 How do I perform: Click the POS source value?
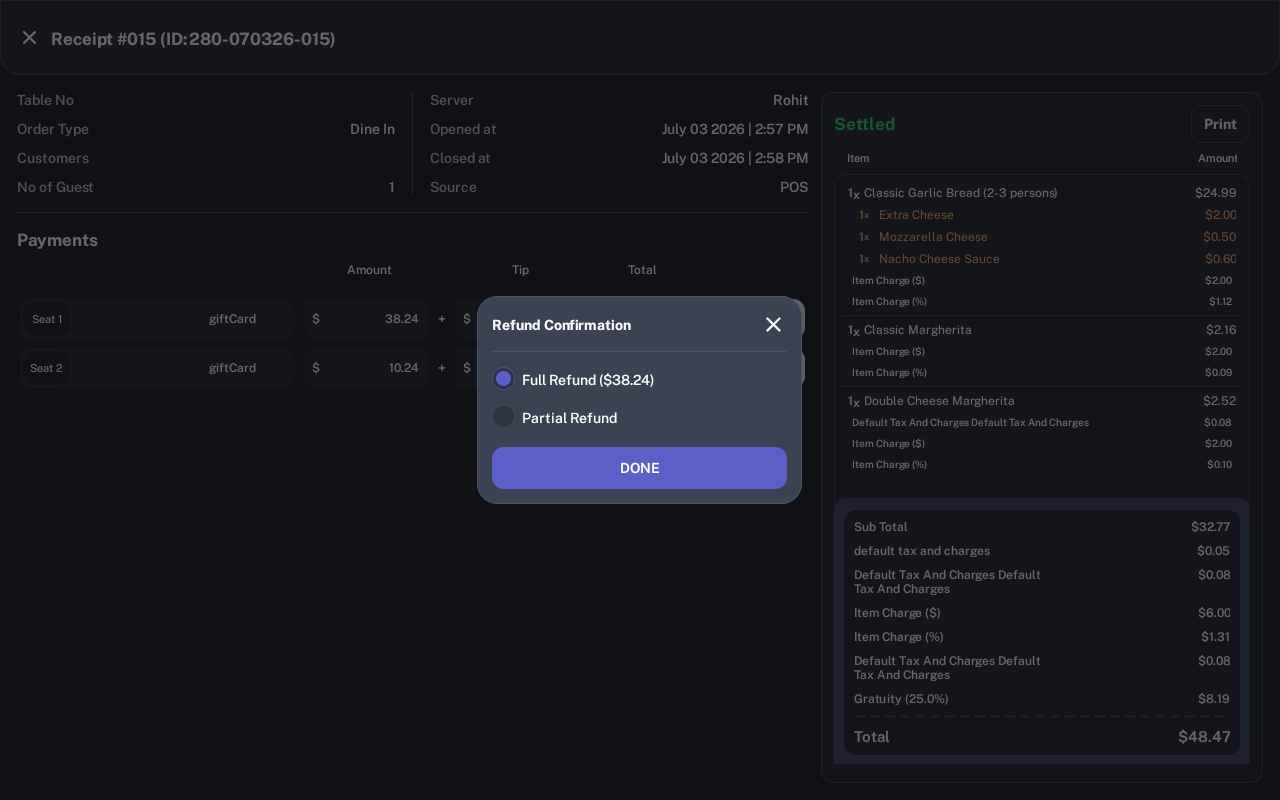pyautogui.click(x=794, y=187)
